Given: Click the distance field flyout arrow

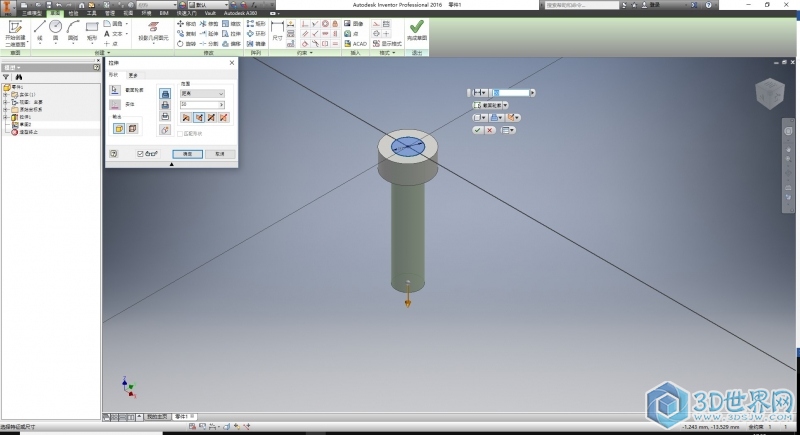Looking at the screenshot, I should coord(221,105).
